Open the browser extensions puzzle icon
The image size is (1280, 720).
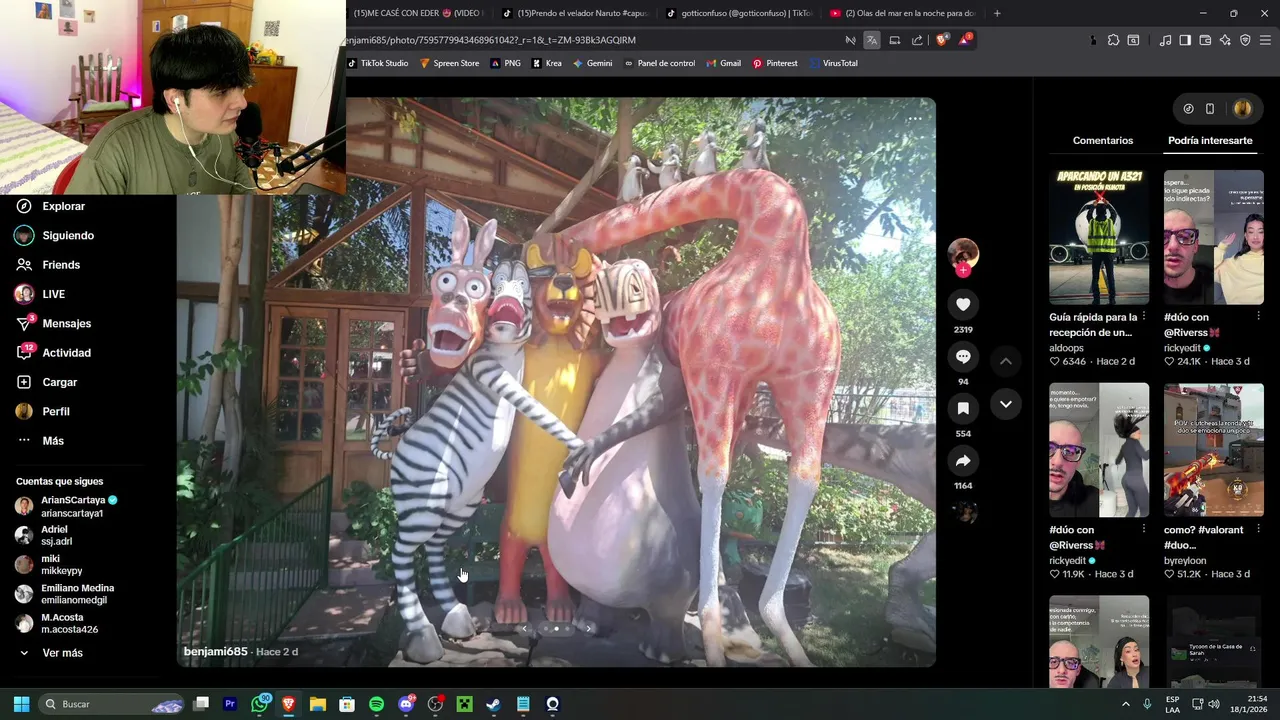click(1113, 40)
